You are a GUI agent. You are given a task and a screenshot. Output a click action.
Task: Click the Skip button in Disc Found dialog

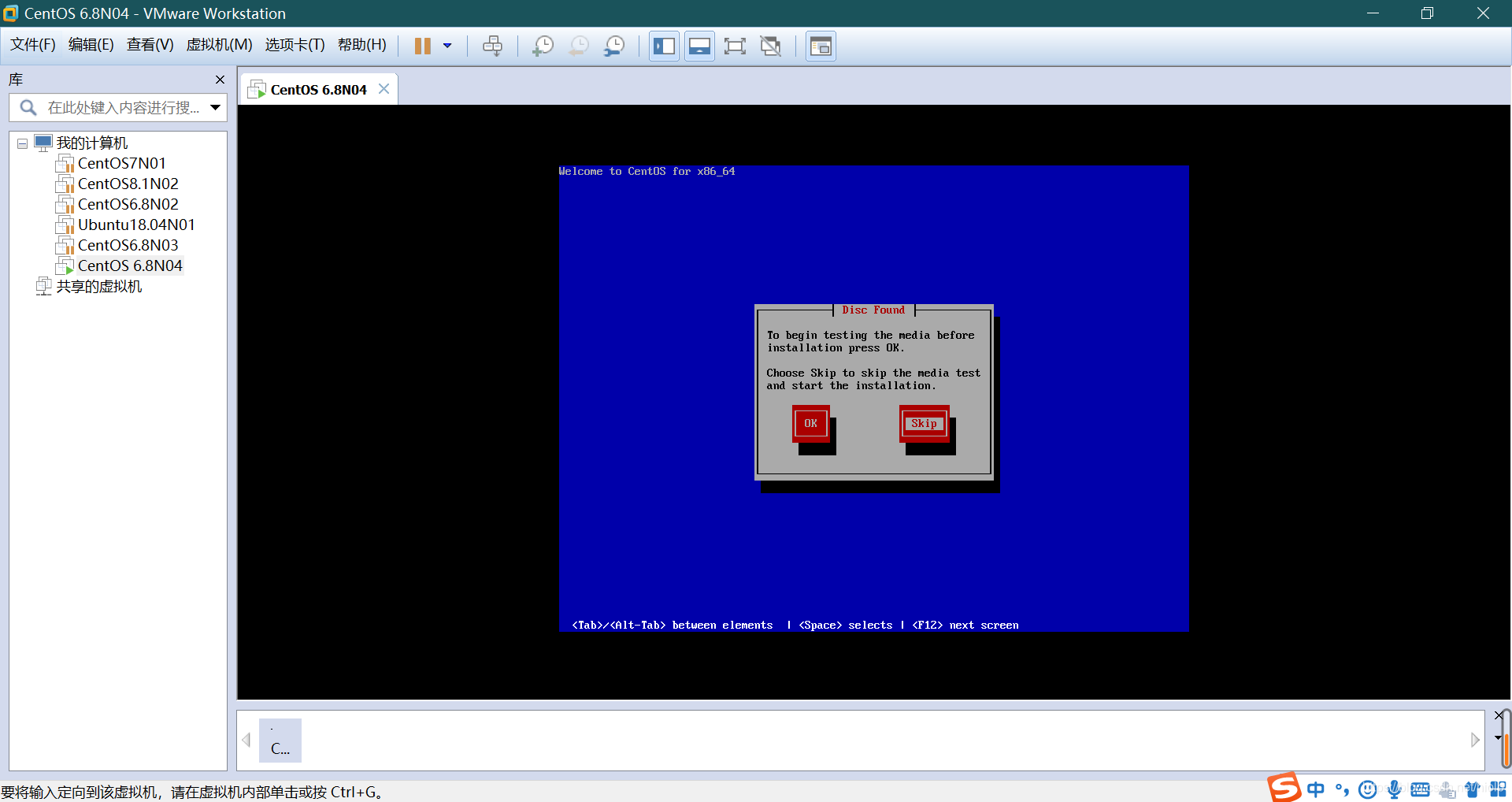tap(924, 423)
